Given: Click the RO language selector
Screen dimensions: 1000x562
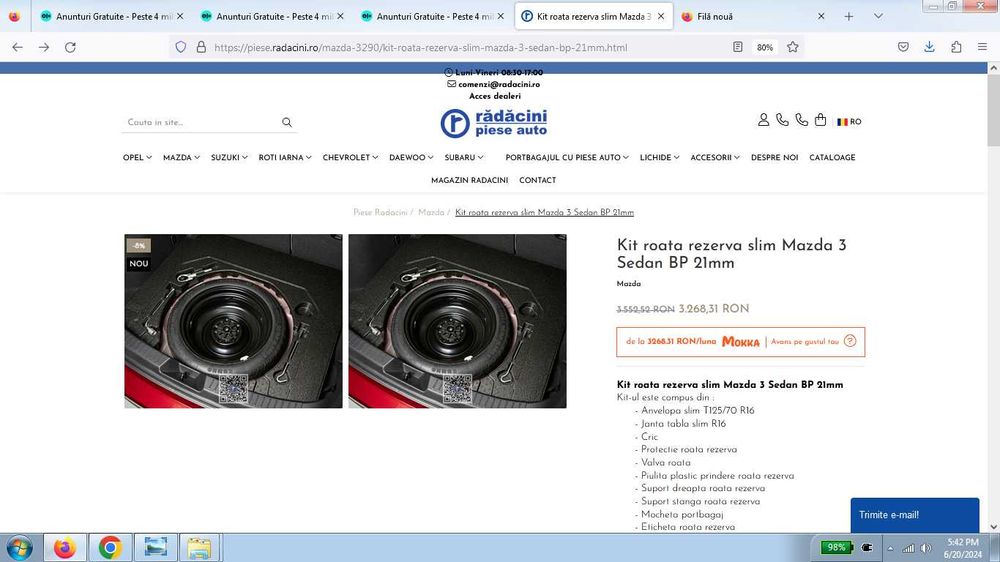Looking at the screenshot, I should tap(849, 122).
